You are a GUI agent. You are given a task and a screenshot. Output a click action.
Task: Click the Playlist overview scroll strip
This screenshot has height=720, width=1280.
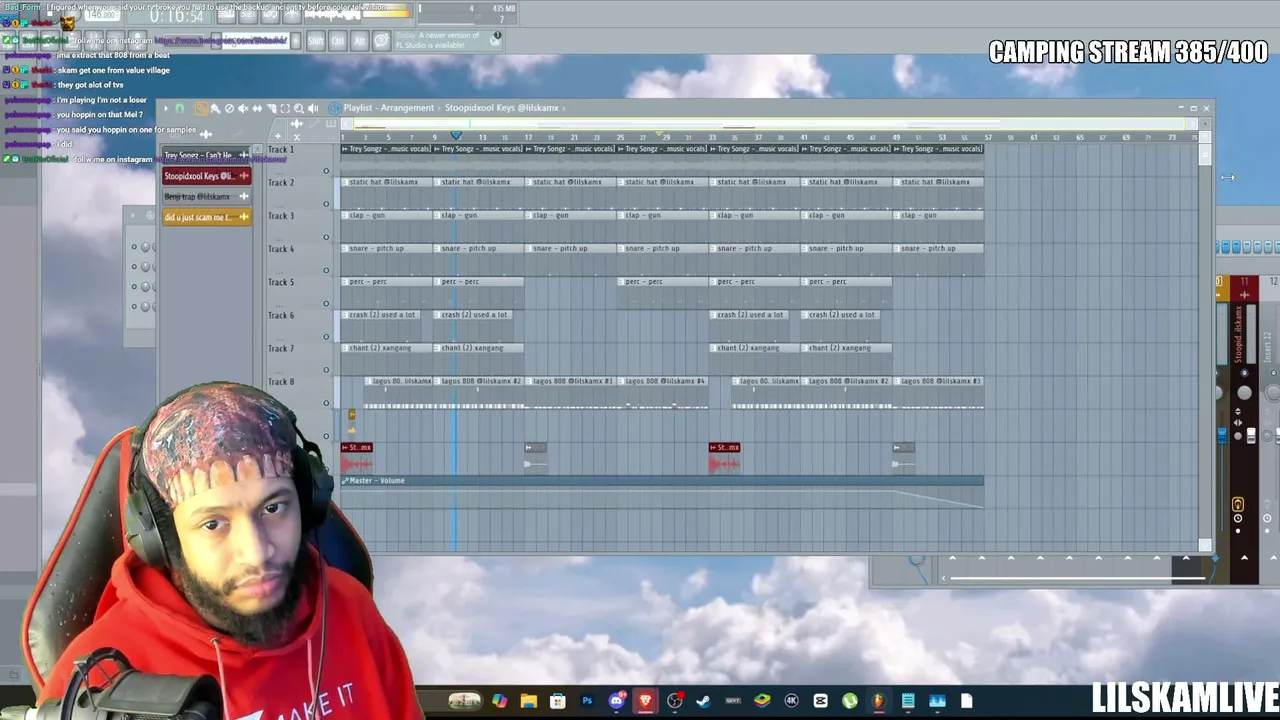770,125
